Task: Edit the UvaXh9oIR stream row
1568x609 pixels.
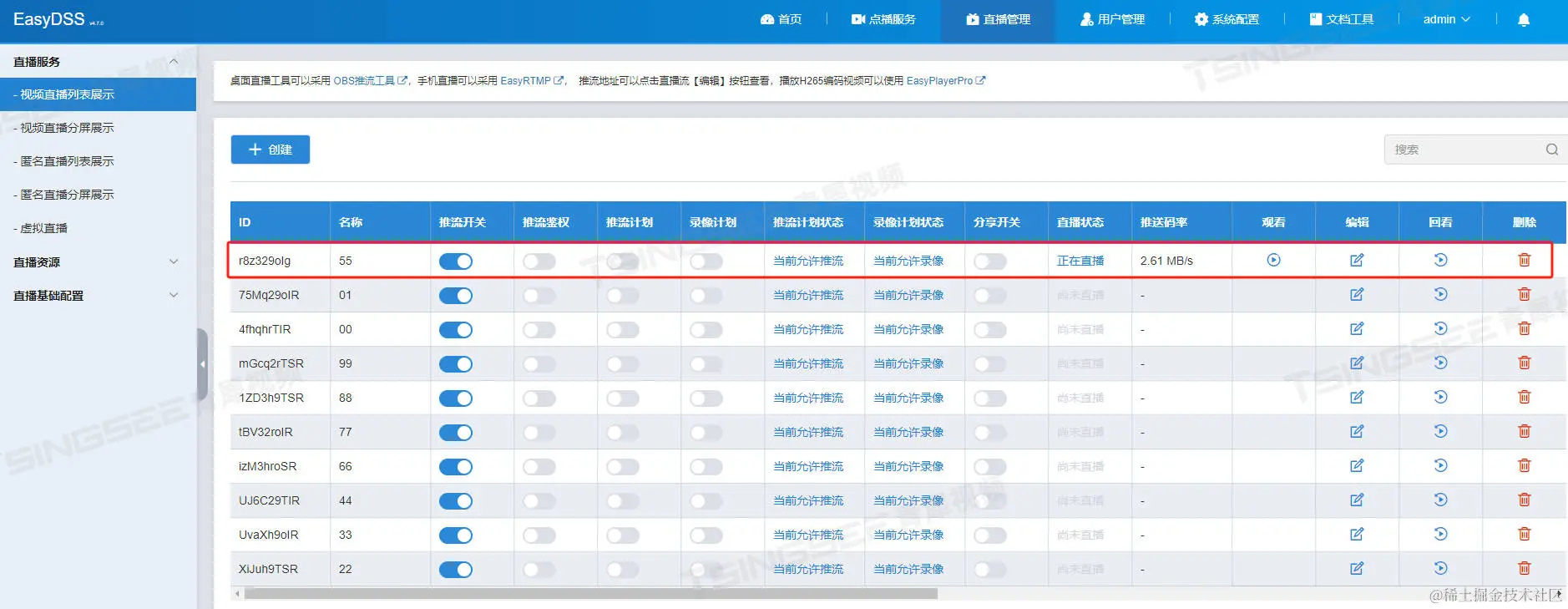Action: 1357,534
